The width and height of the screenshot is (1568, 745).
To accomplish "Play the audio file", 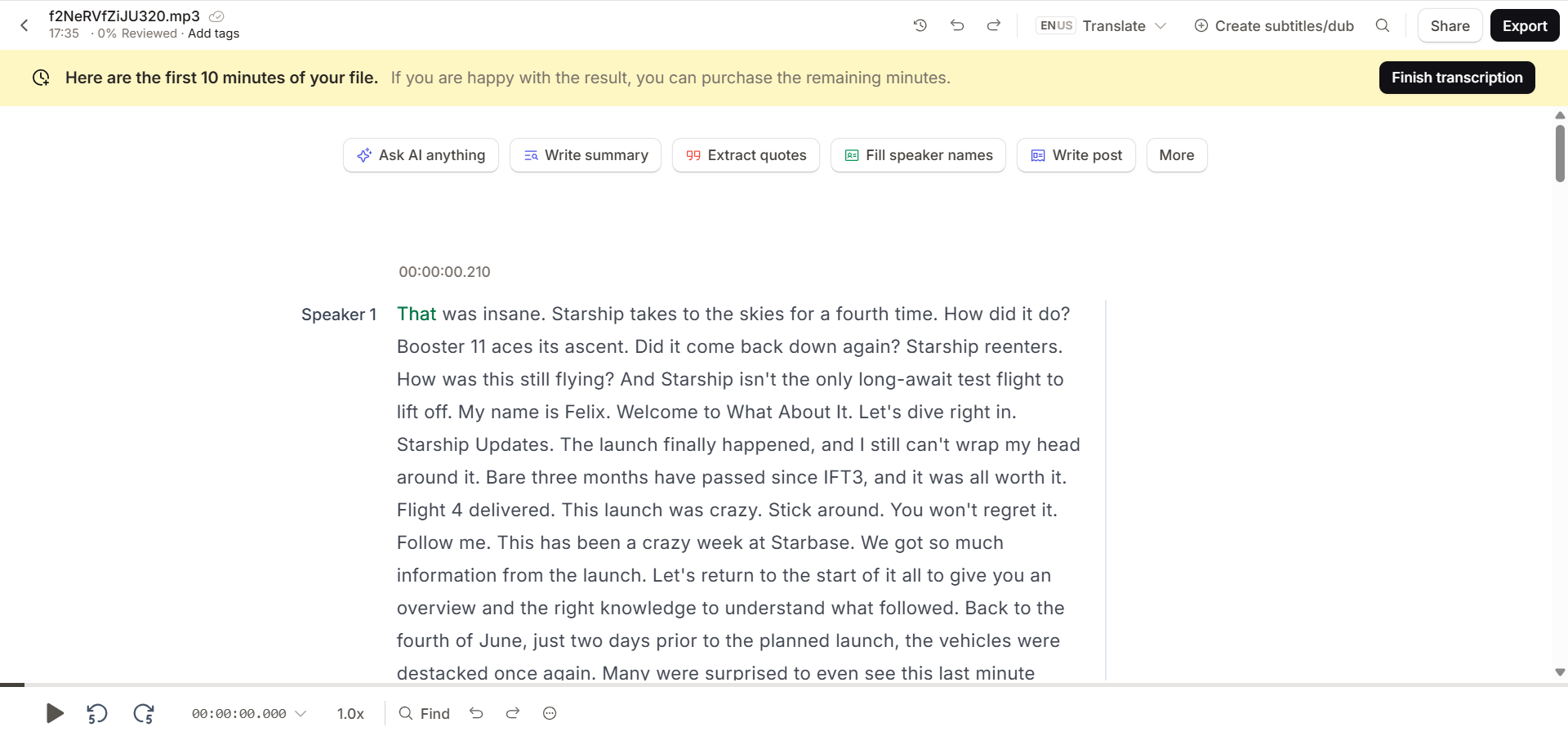I will pos(54,713).
